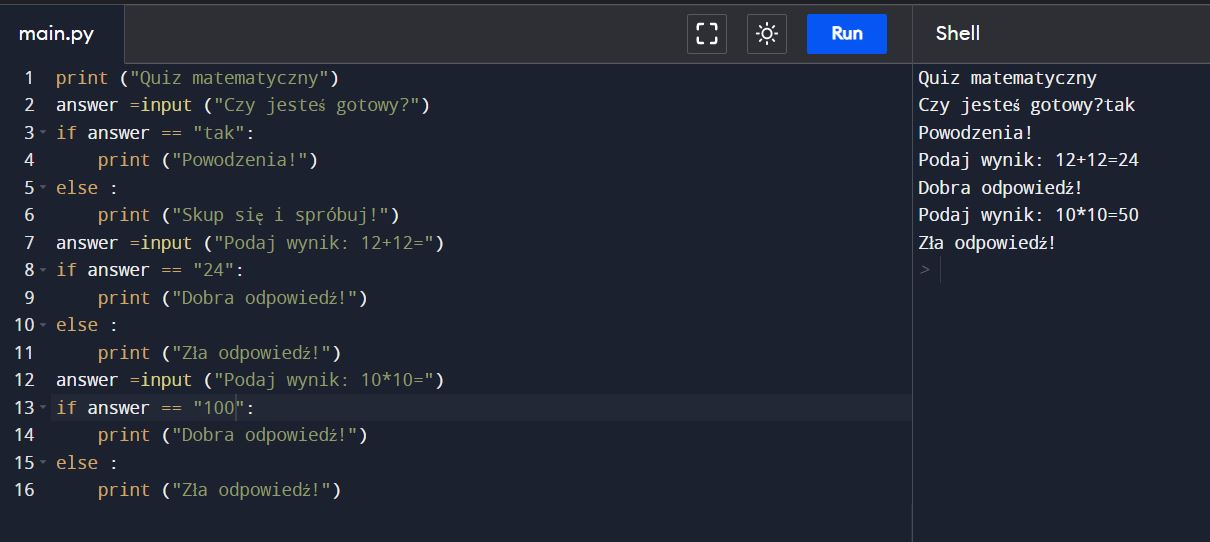Collapse the else block at line 15
Screen dimensions: 1210x542
(43, 463)
